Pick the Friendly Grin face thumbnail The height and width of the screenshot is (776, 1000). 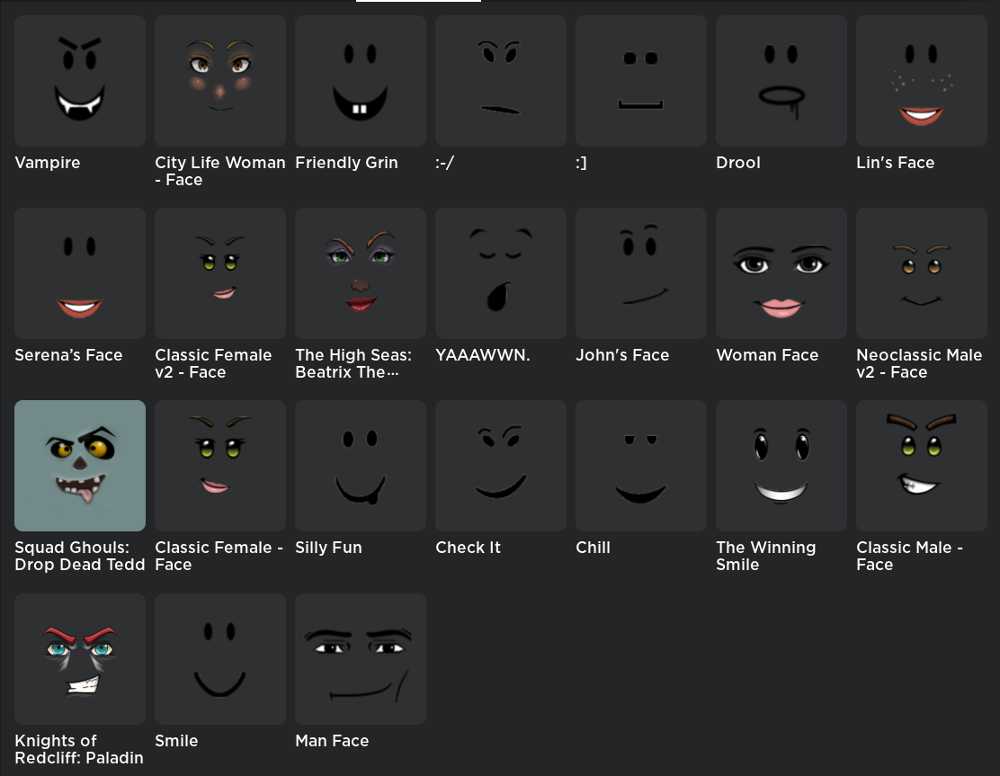click(x=360, y=81)
